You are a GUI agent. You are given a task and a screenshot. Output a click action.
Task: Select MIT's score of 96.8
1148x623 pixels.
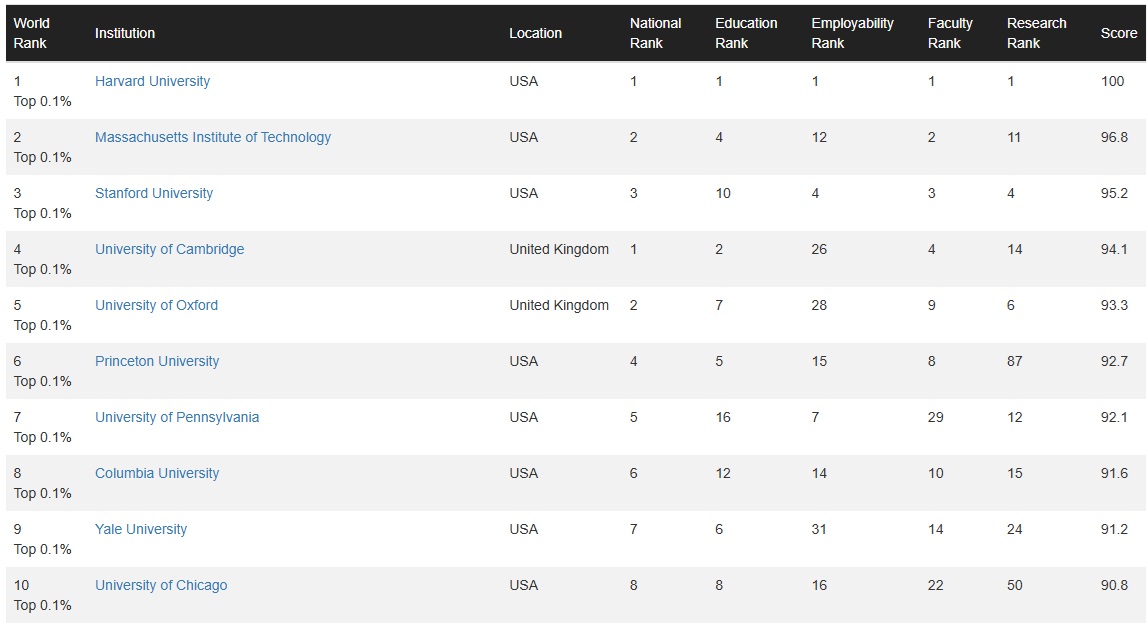click(1114, 137)
